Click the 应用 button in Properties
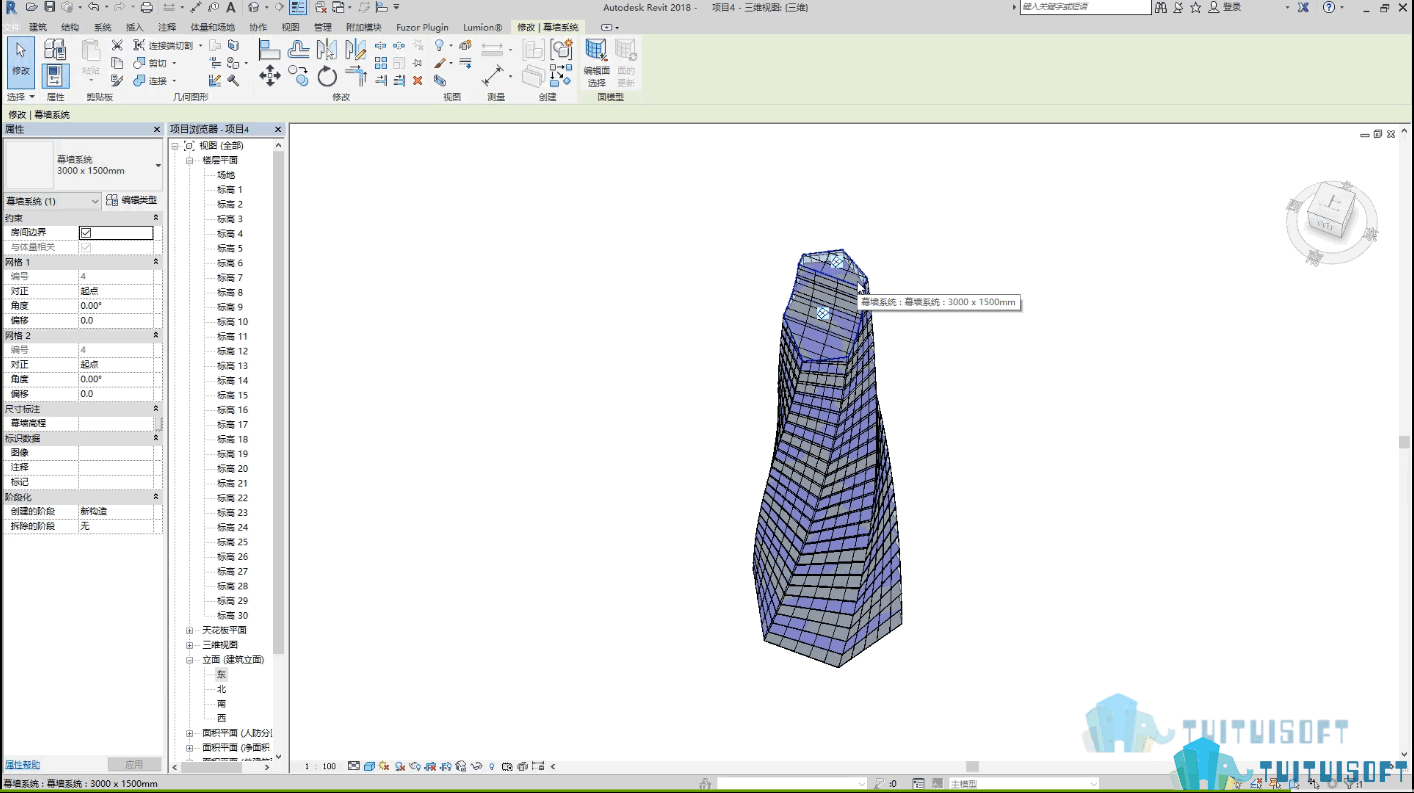 (134, 765)
